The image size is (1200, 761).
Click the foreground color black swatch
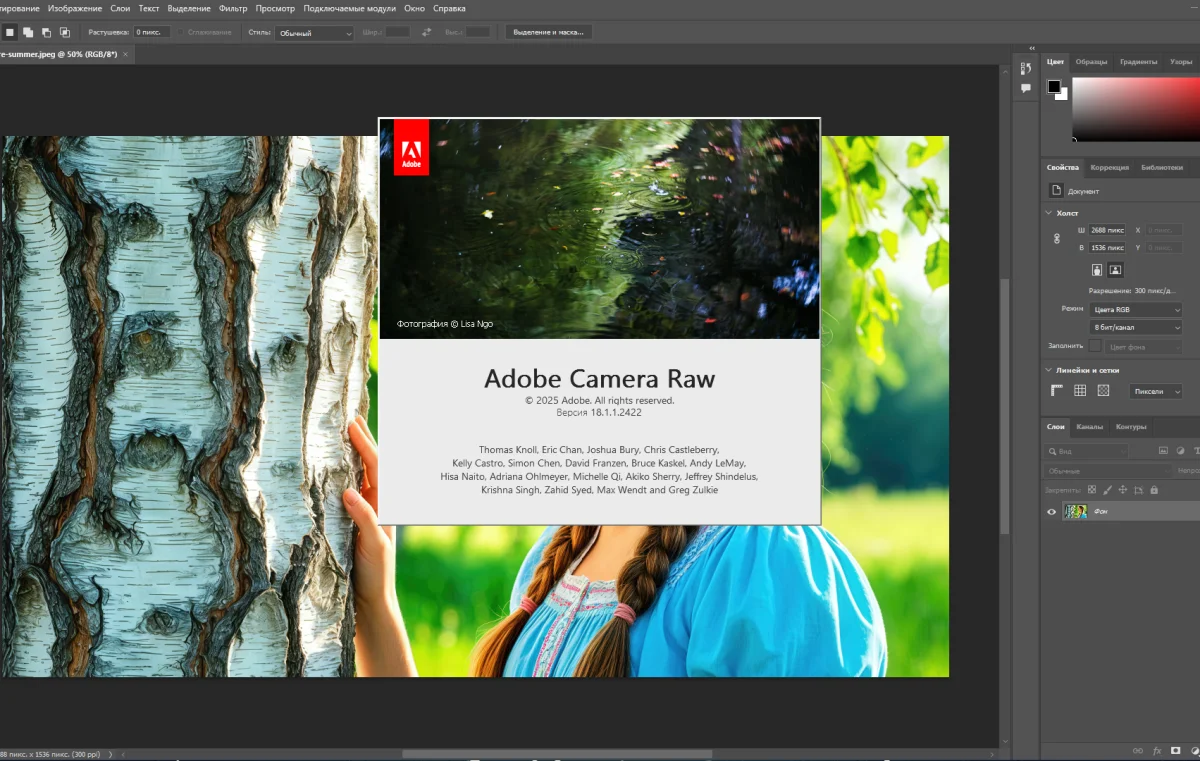pyautogui.click(x=1053, y=87)
